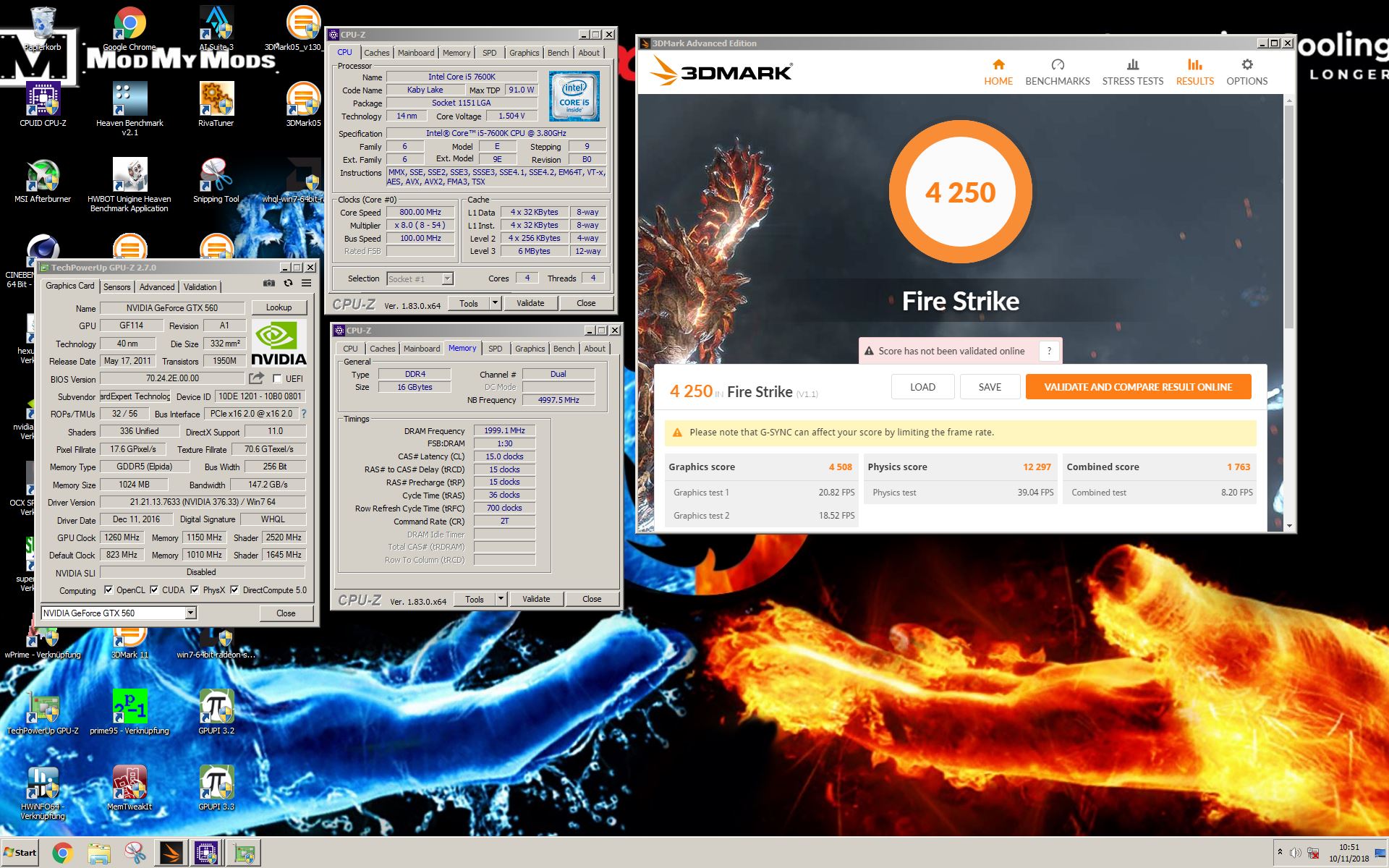Click the Lookup button in GPU-Z

pos(279,307)
